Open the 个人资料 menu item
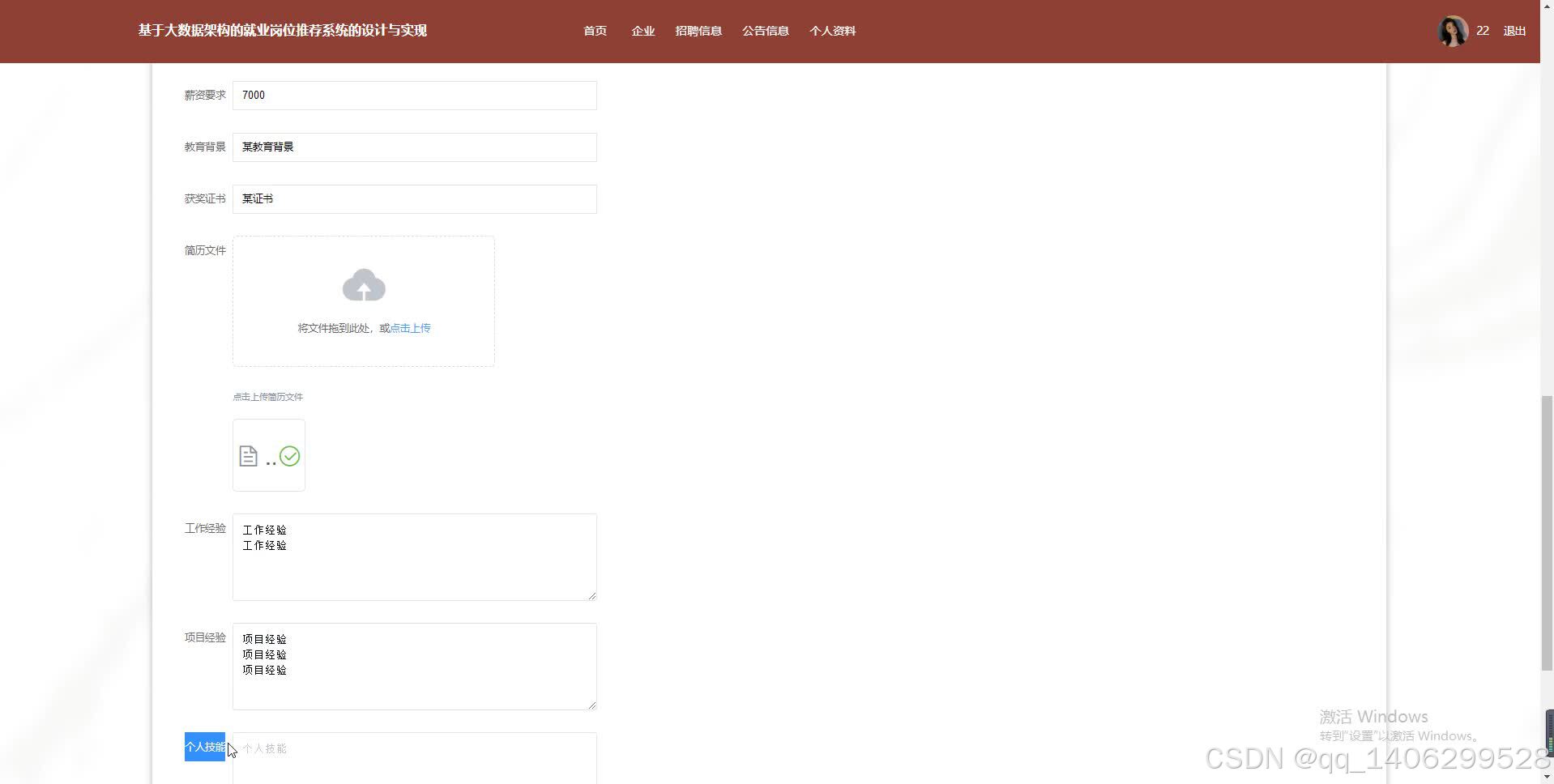 point(833,31)
